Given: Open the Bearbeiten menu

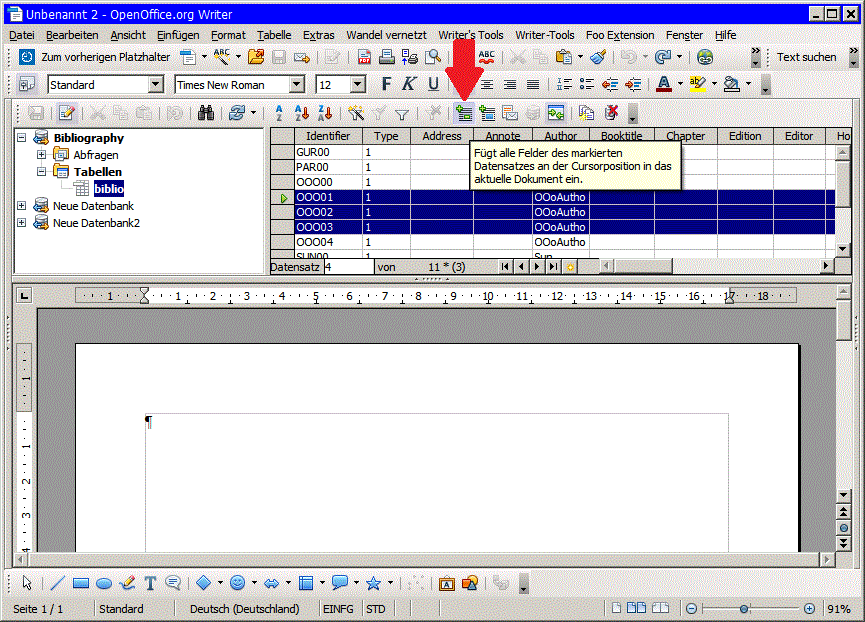Looking at the screenshot, I should tap(72, 35).
